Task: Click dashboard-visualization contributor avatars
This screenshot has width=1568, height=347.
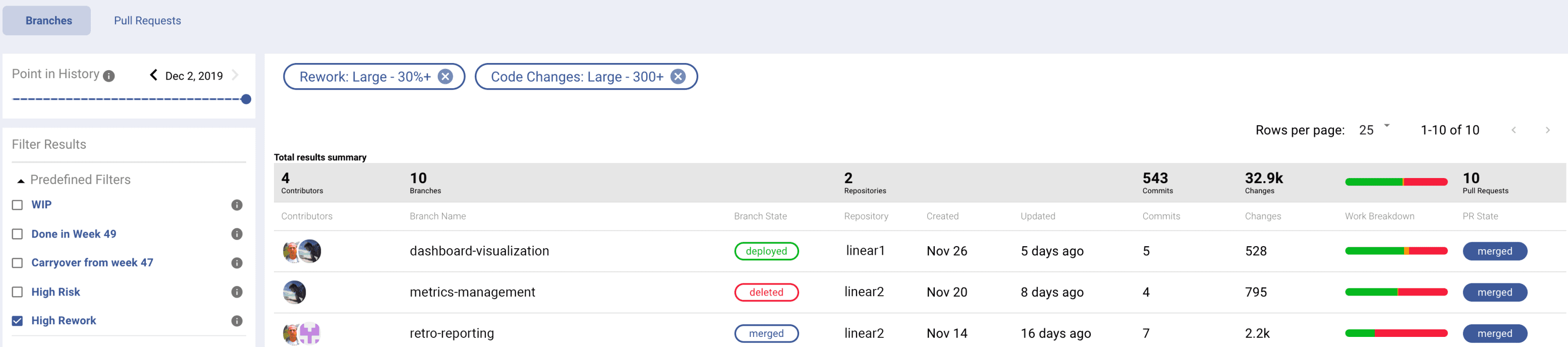Action: click(302, 251)
